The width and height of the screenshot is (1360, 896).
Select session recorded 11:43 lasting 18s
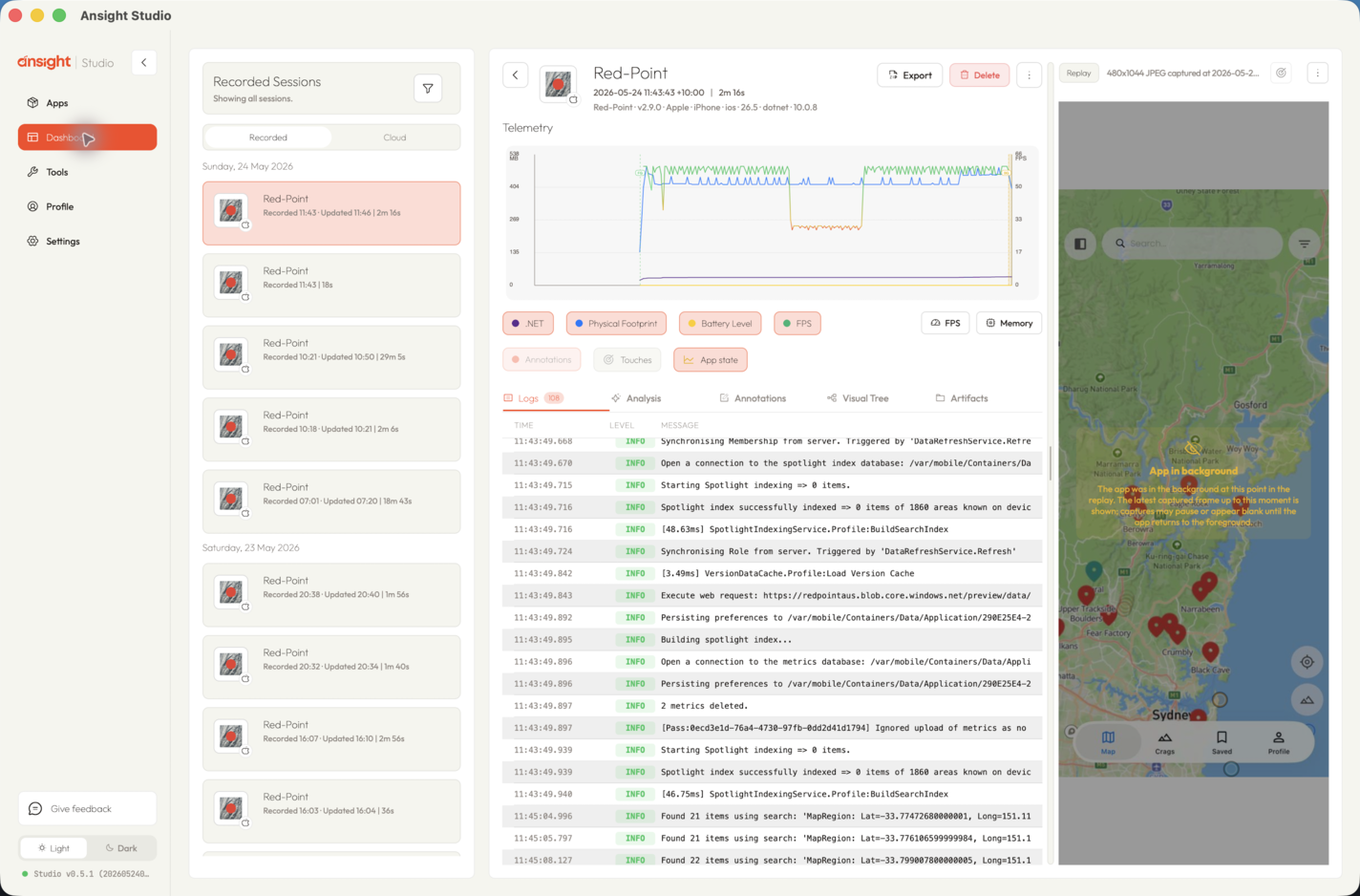pos(331,286)
